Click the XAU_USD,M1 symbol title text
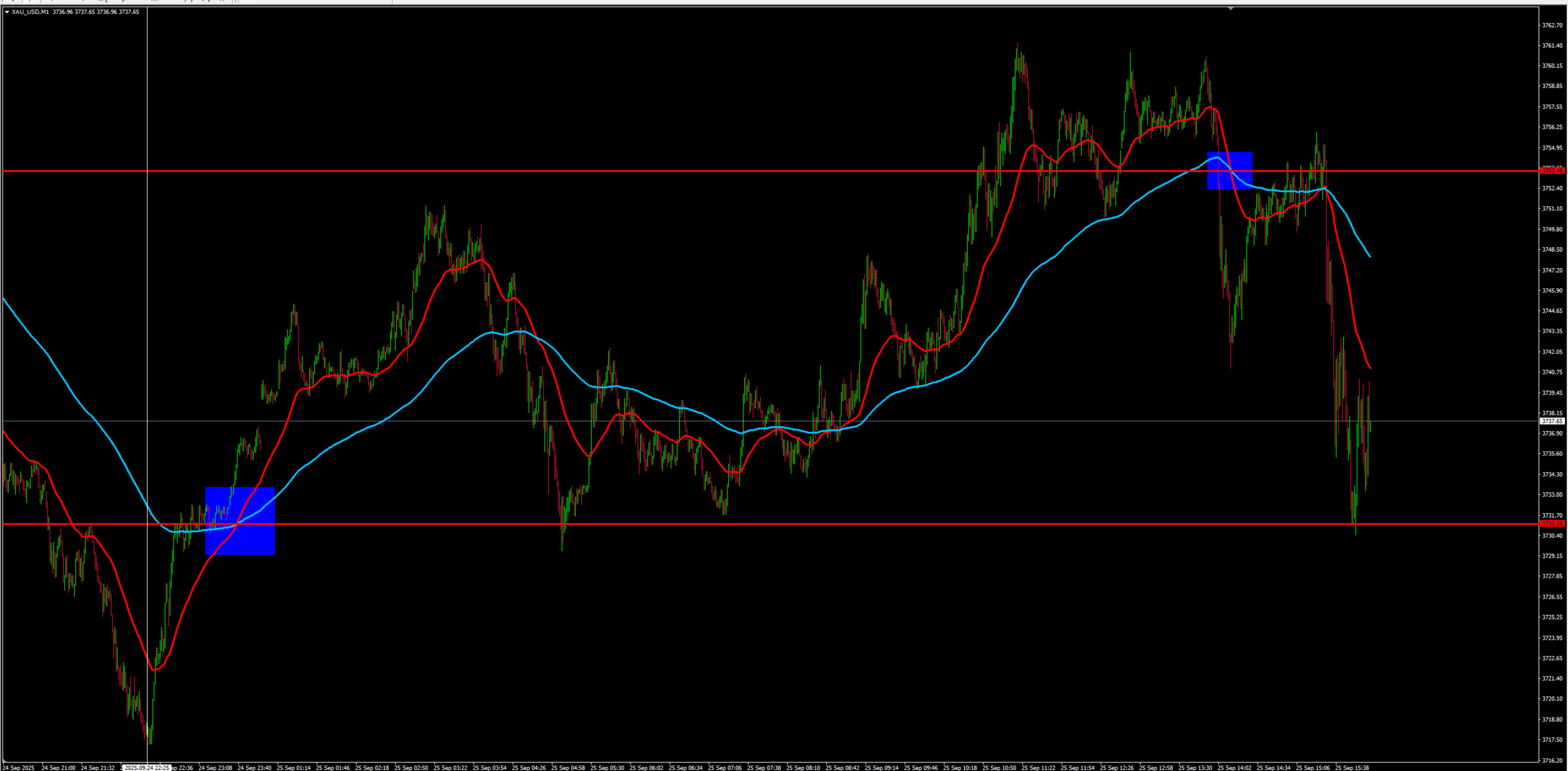Viewport: 1568px width, 771px height. [30, 12]
